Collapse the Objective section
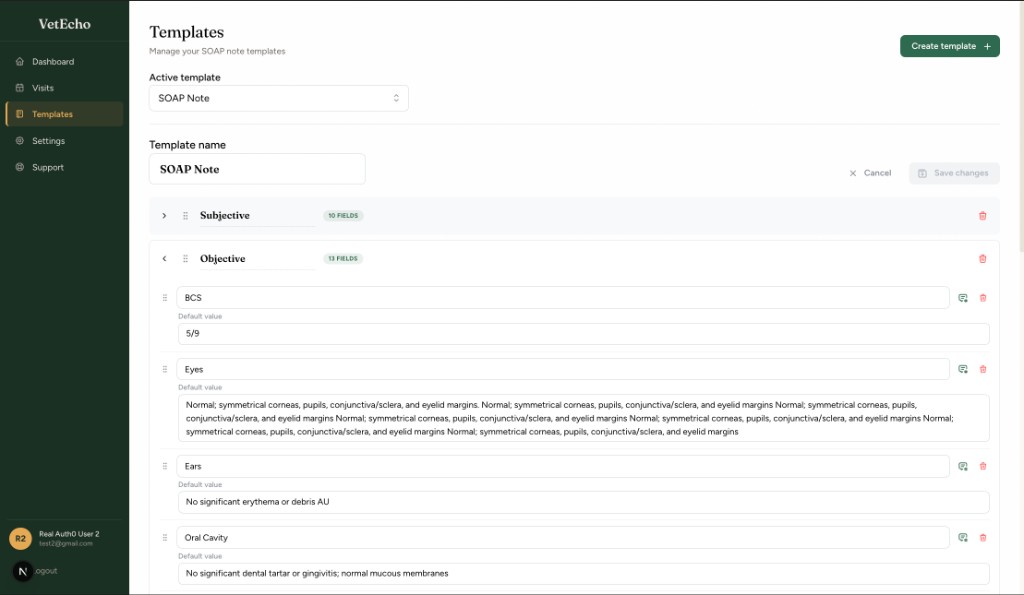Screen dimensions: 1024x595 click(164, 258)
